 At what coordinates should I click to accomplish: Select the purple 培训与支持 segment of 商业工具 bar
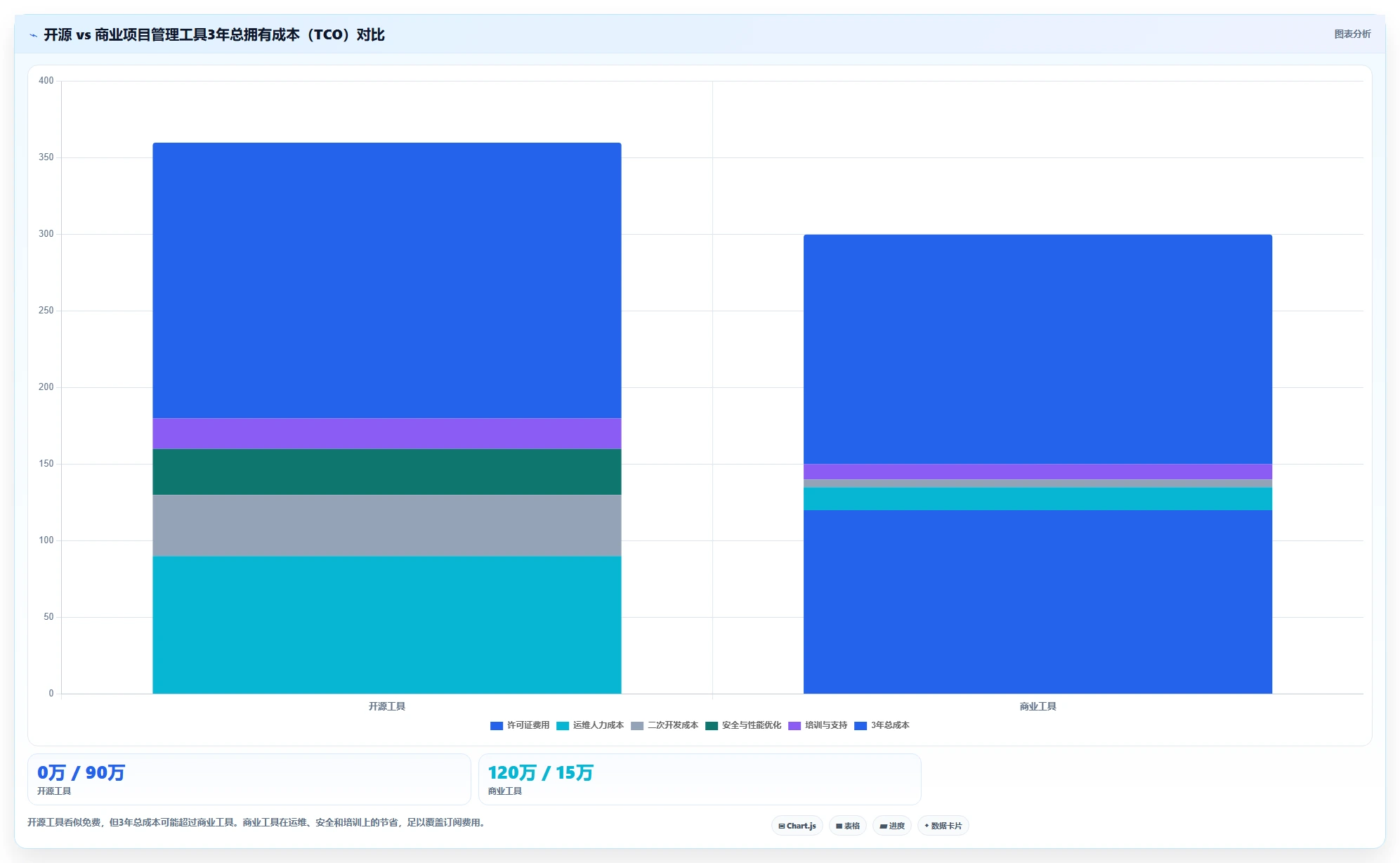pos(1038,472)
